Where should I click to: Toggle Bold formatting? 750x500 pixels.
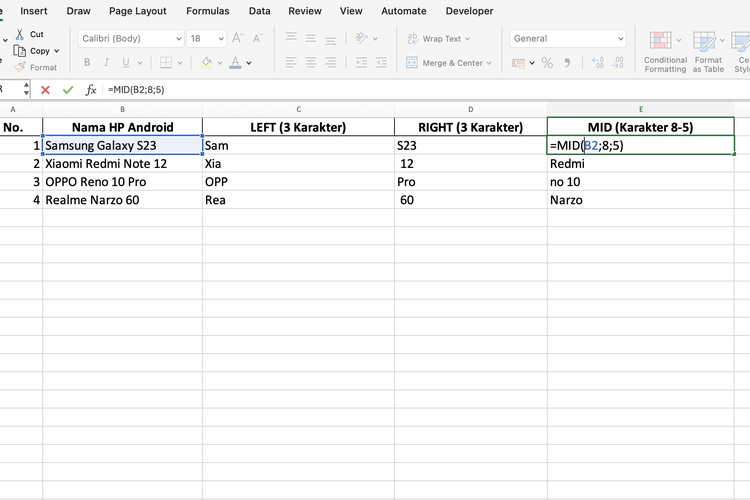[x=87, y=62]
